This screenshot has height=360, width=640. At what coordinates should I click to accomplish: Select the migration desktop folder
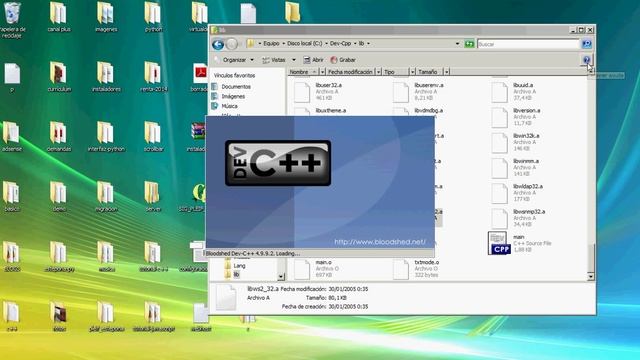pos(106,197)
